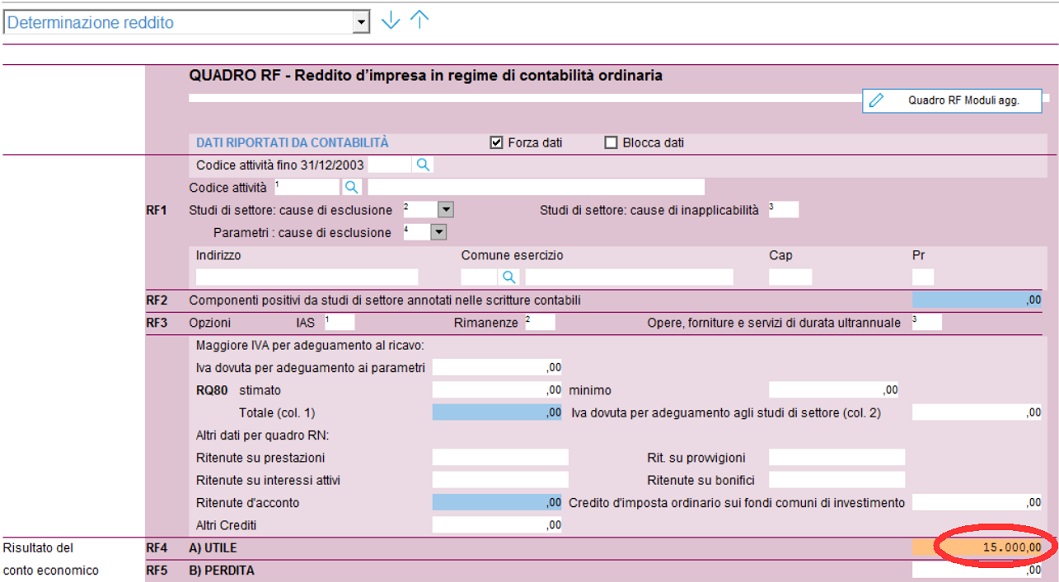1059x582 pixels.
Task: Click the RF5 PERDITA amount field
Action: click(x=977, y=570)
